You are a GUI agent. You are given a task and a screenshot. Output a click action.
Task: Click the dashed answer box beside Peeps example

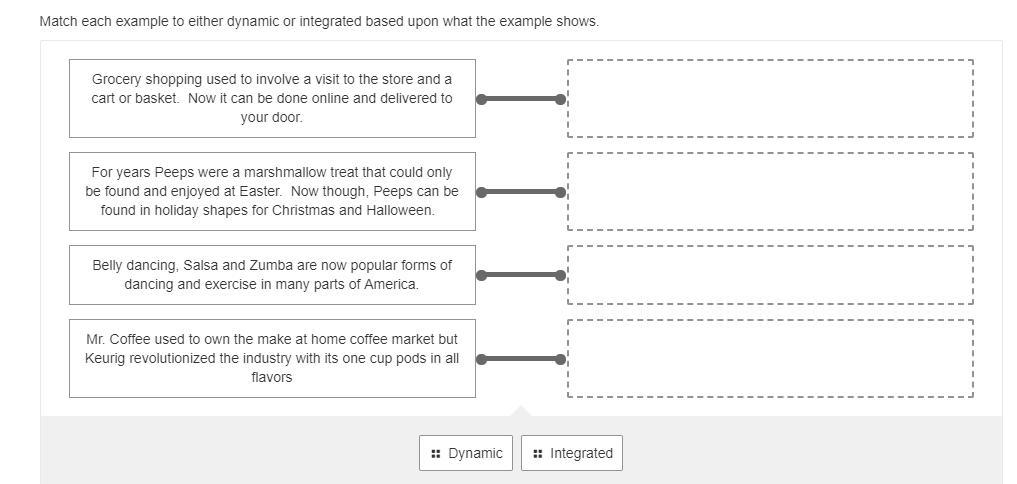(770, 191)
